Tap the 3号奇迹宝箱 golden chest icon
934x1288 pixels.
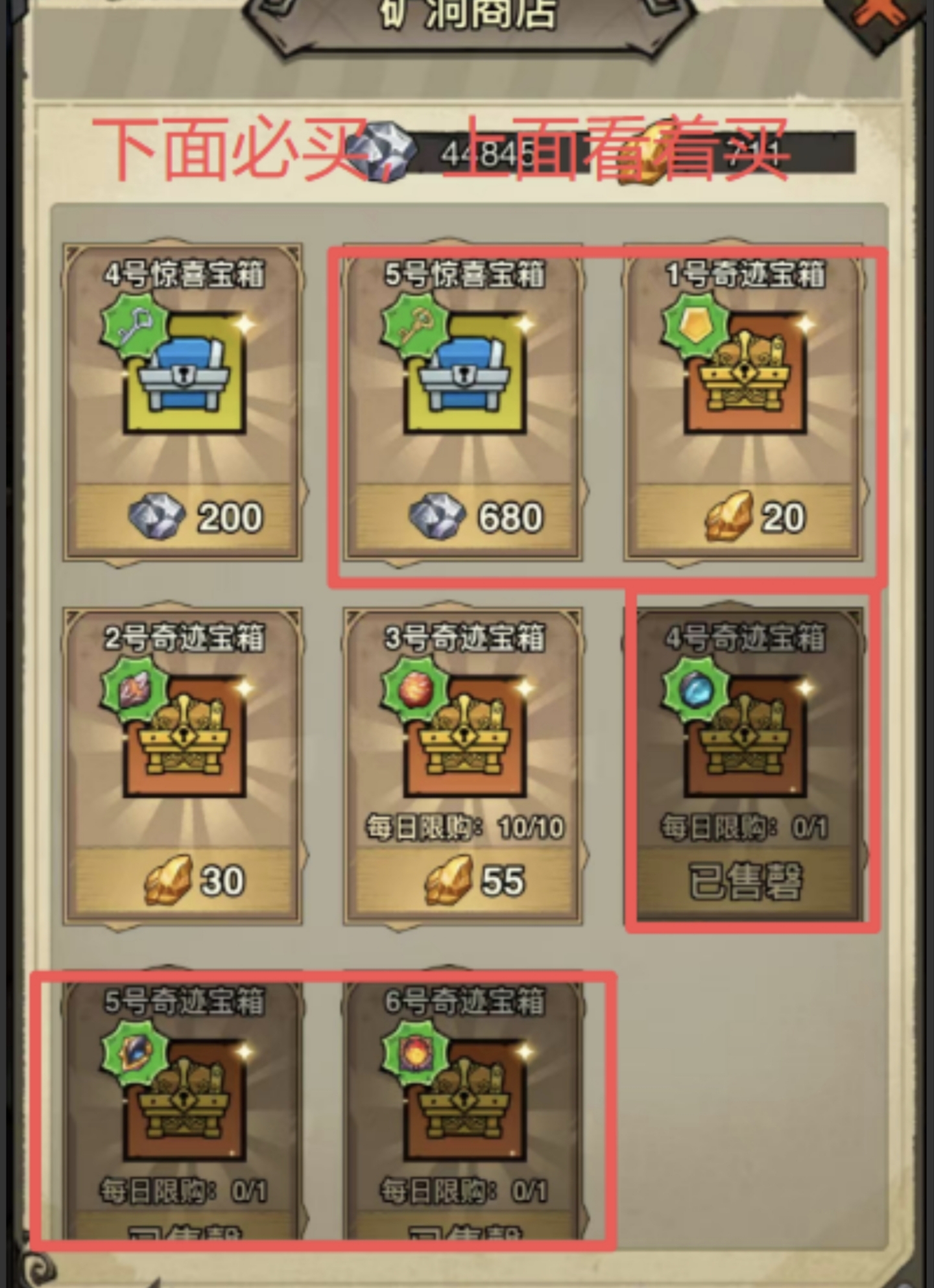[x=466, y=737]
